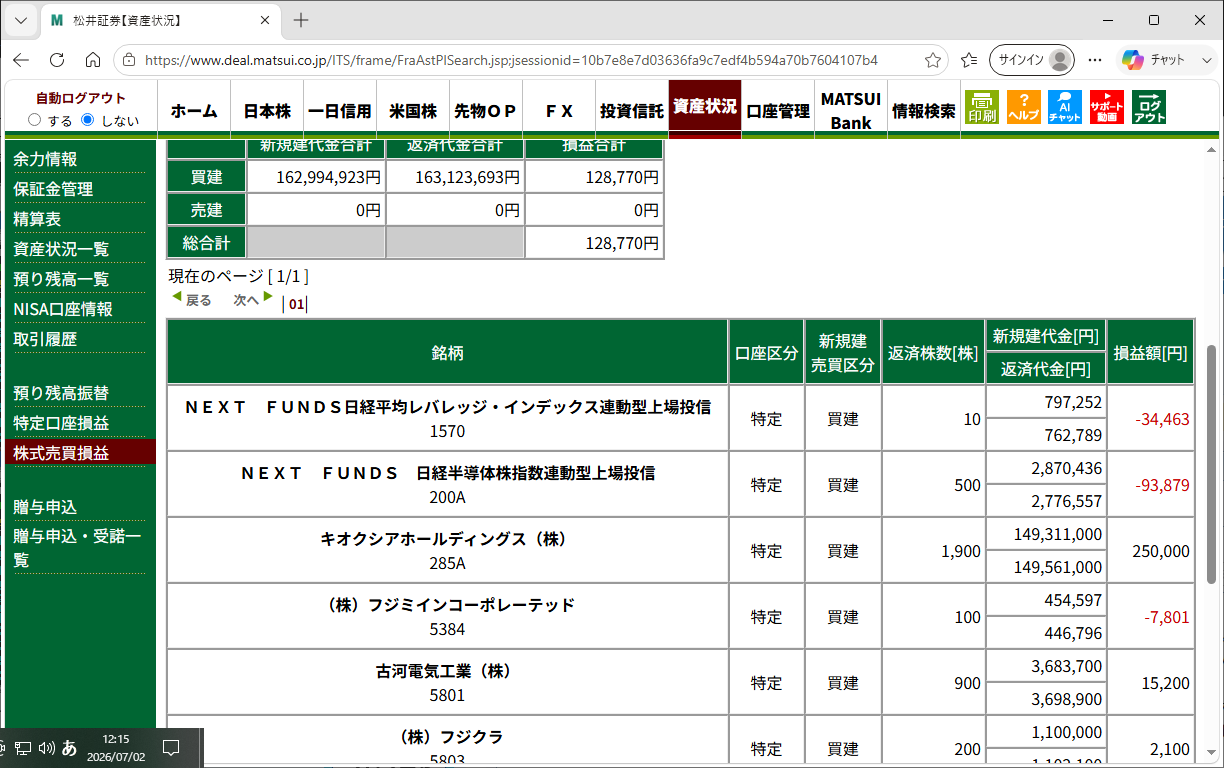Add page to favorites star icon
Image resolution: width=1224 pixels, height=768 pixels.
coord(933,60)
